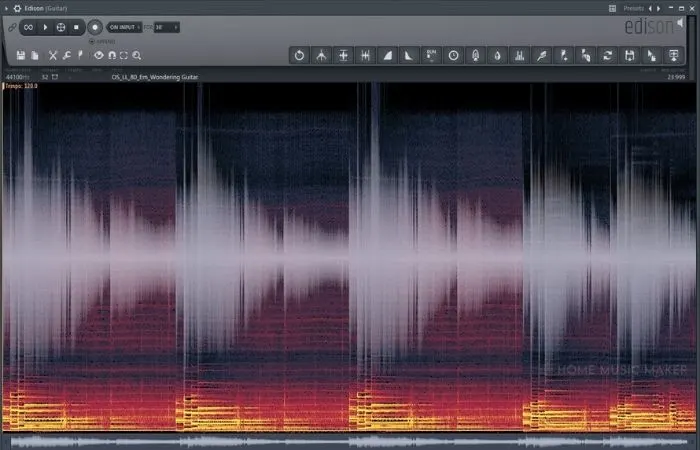The width and height of the screenshot is (700, 450).
Task: Open the Zoom menu magnifier icon
Action: click(137, 55)
